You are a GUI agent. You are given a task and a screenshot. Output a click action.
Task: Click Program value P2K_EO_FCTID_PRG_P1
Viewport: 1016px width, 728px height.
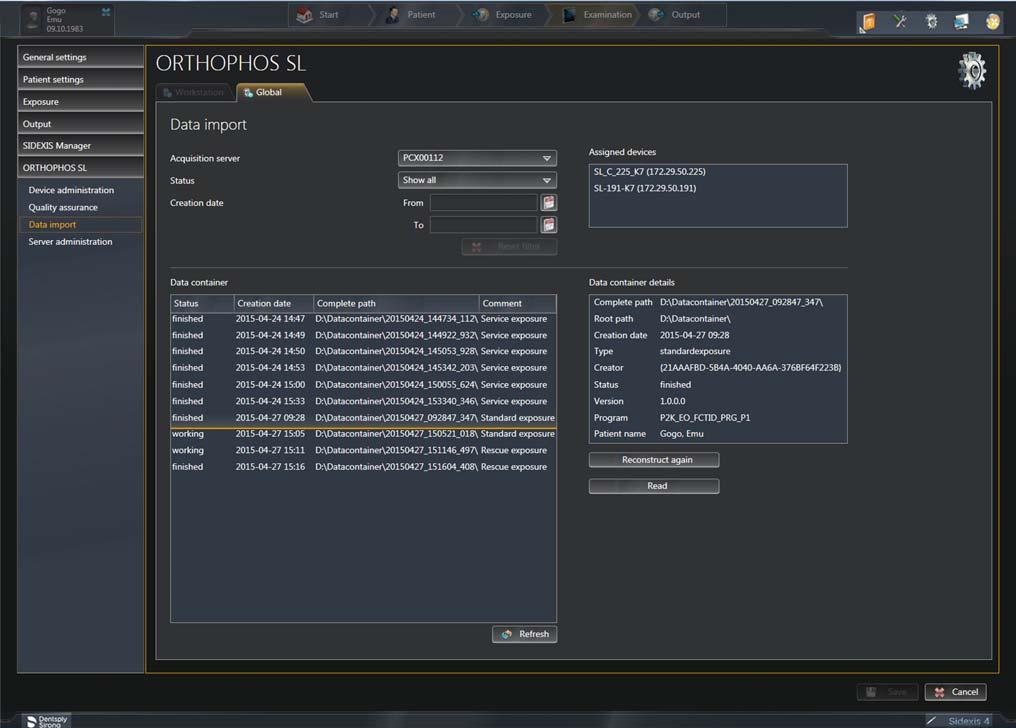(705, 418)
